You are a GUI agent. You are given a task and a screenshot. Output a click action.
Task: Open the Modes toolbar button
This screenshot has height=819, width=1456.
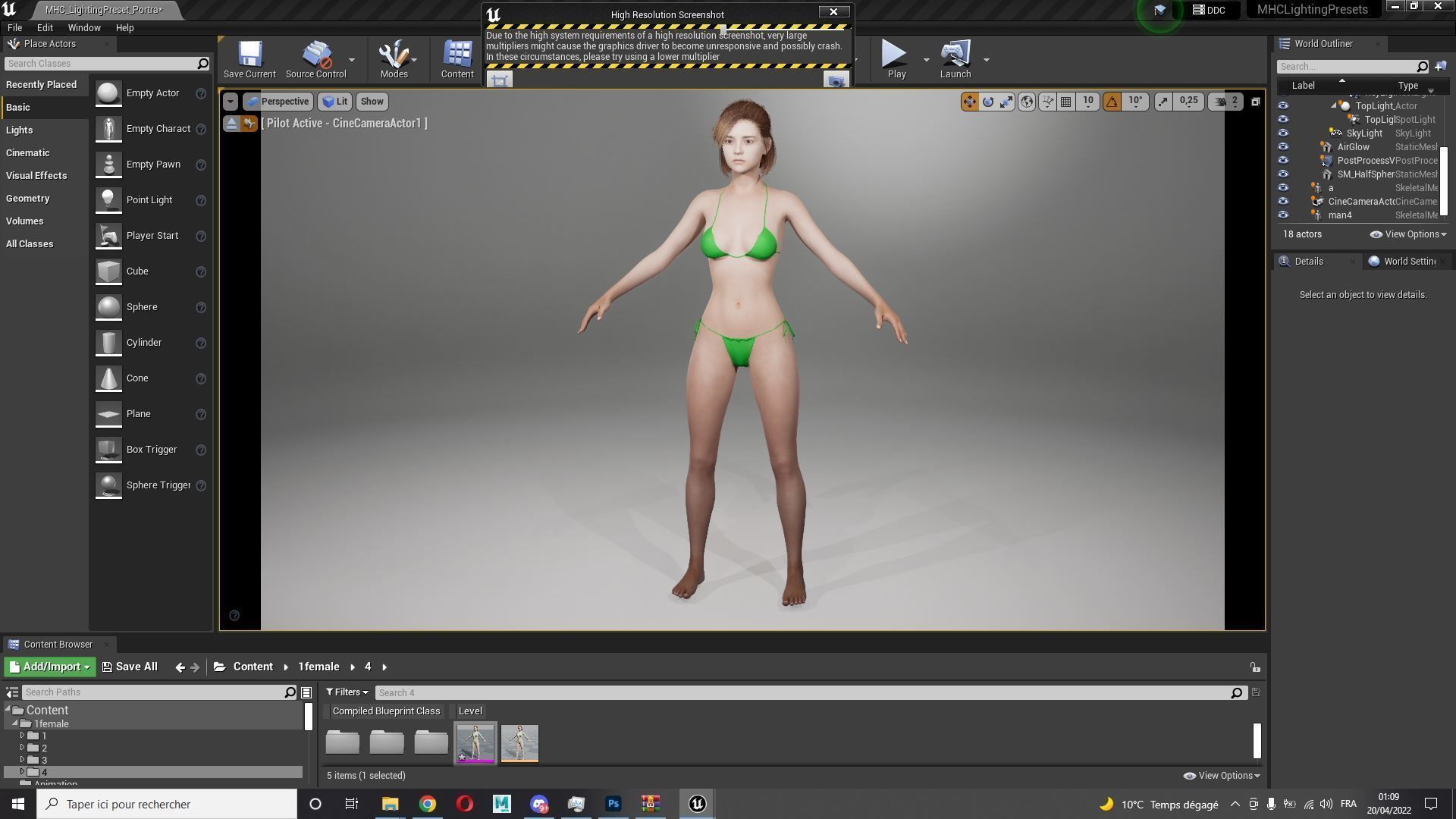pyautogui.click(x=394, y=59)
